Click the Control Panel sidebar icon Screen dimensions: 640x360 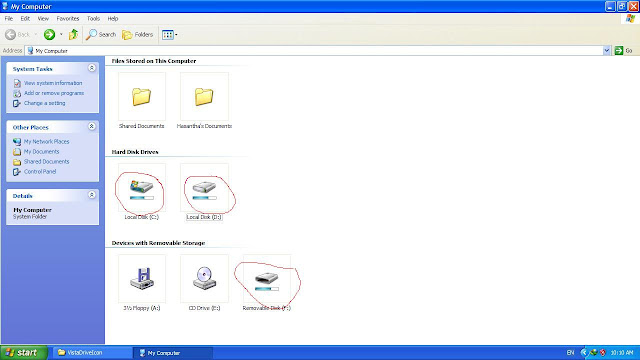pyautogui.click(x=17, y=172)
